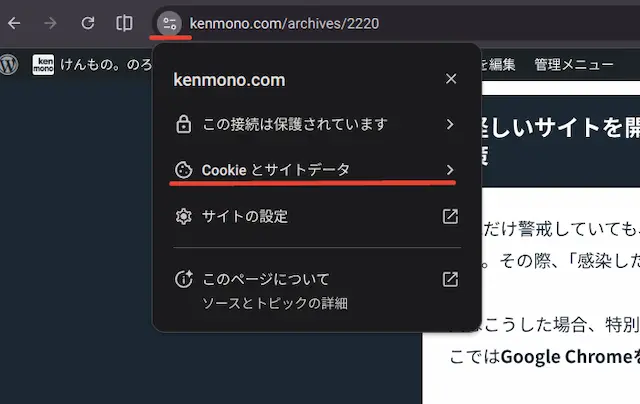Image resolution: width=640 pixels, height=404 pixels.
Task: Click the cookie icon in the popup
Action: point(183,170)
